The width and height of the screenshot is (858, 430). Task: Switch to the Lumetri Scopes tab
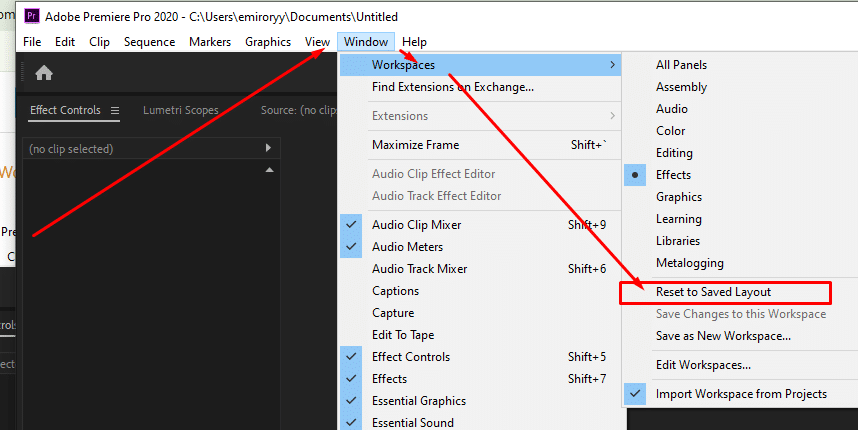coord(180,111)
